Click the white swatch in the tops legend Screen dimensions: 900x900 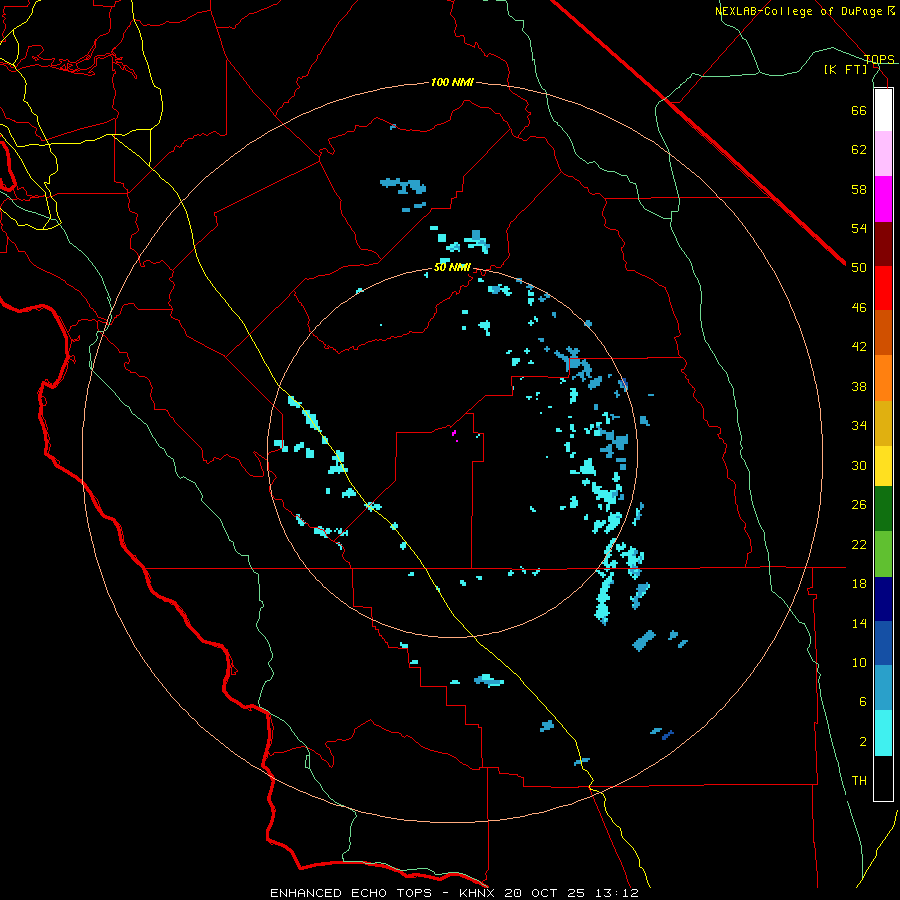[883, 110]
